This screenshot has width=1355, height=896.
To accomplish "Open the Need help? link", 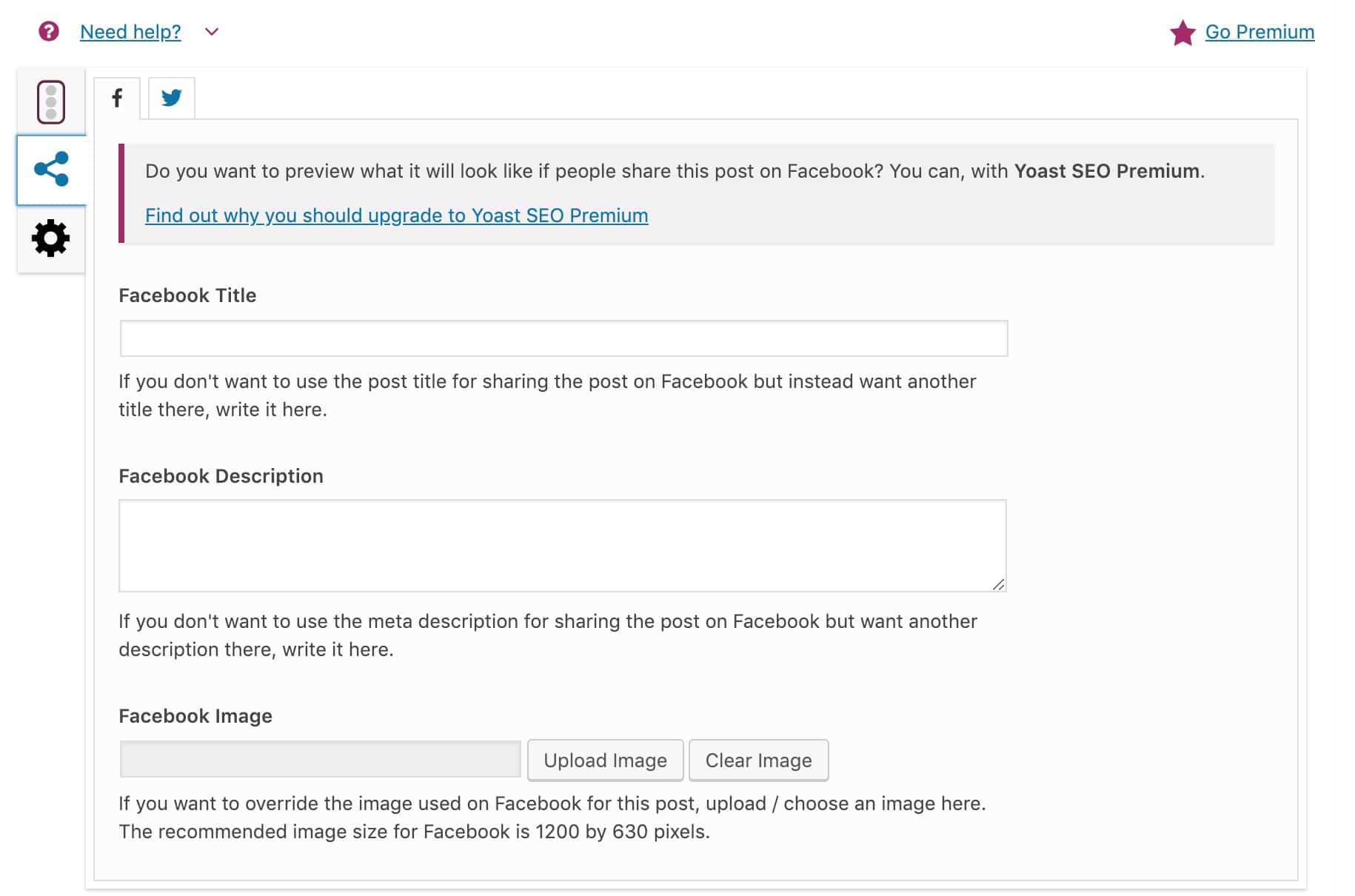I will pos(130,32).
